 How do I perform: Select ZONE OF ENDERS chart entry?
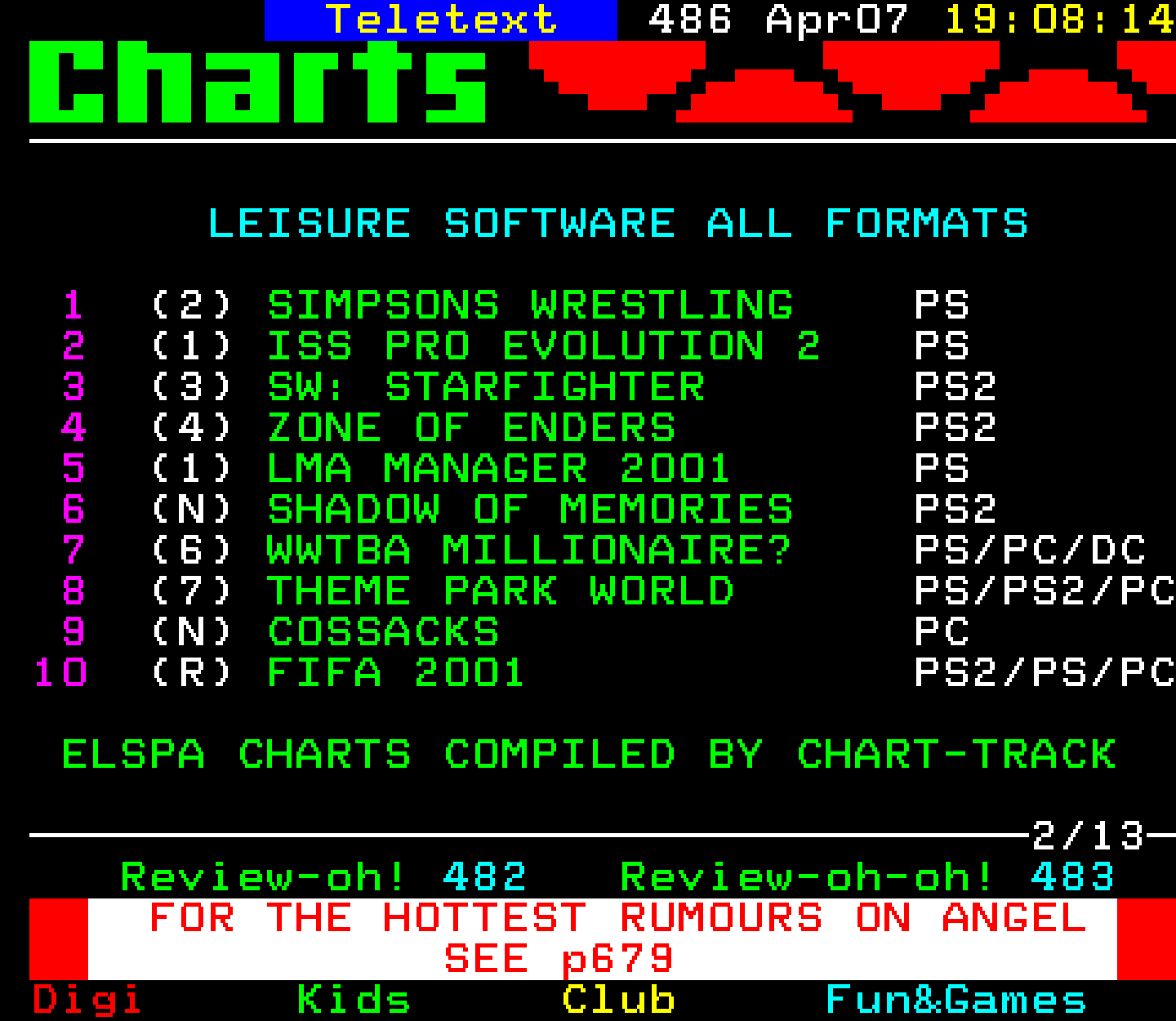[472, 428]
